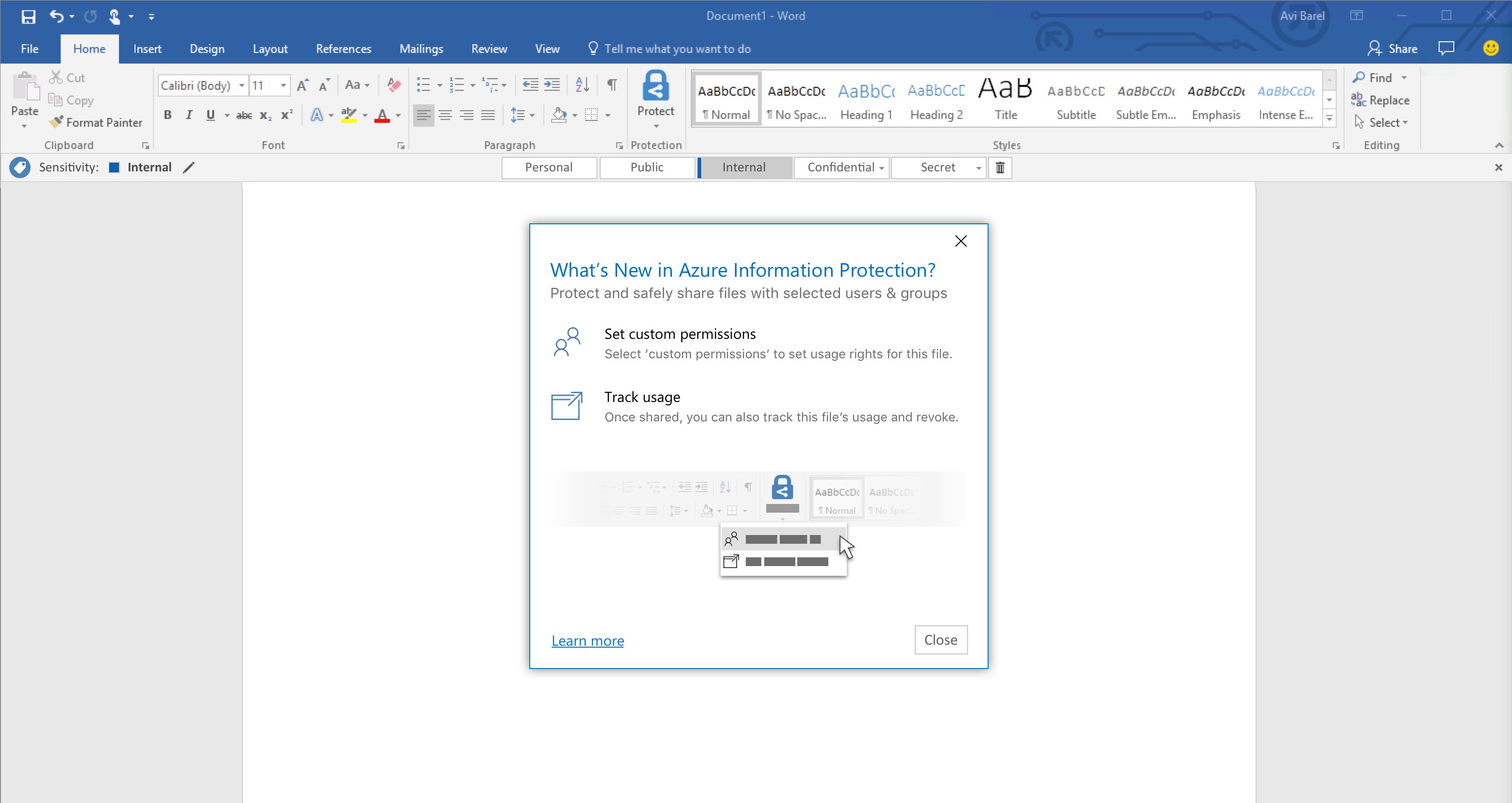1512x803 pixels.
Task: Apply the Heading 1 style thumbnail
Action: [x=866, y=99]
